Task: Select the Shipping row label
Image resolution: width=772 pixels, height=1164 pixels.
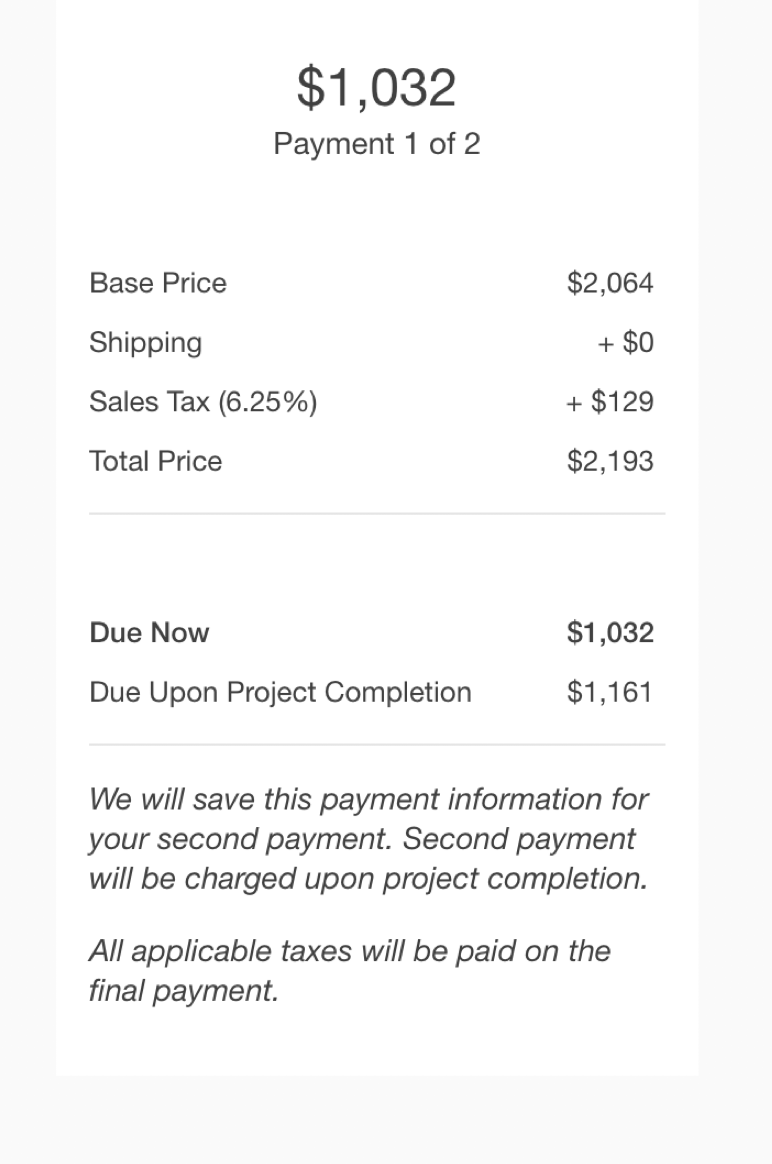Action: pos(145,343)
